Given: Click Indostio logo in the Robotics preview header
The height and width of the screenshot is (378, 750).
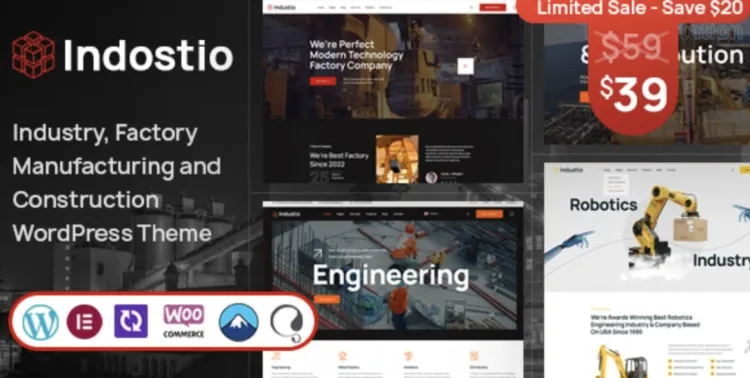Looking at the screenshot, I should pos(568,169).
